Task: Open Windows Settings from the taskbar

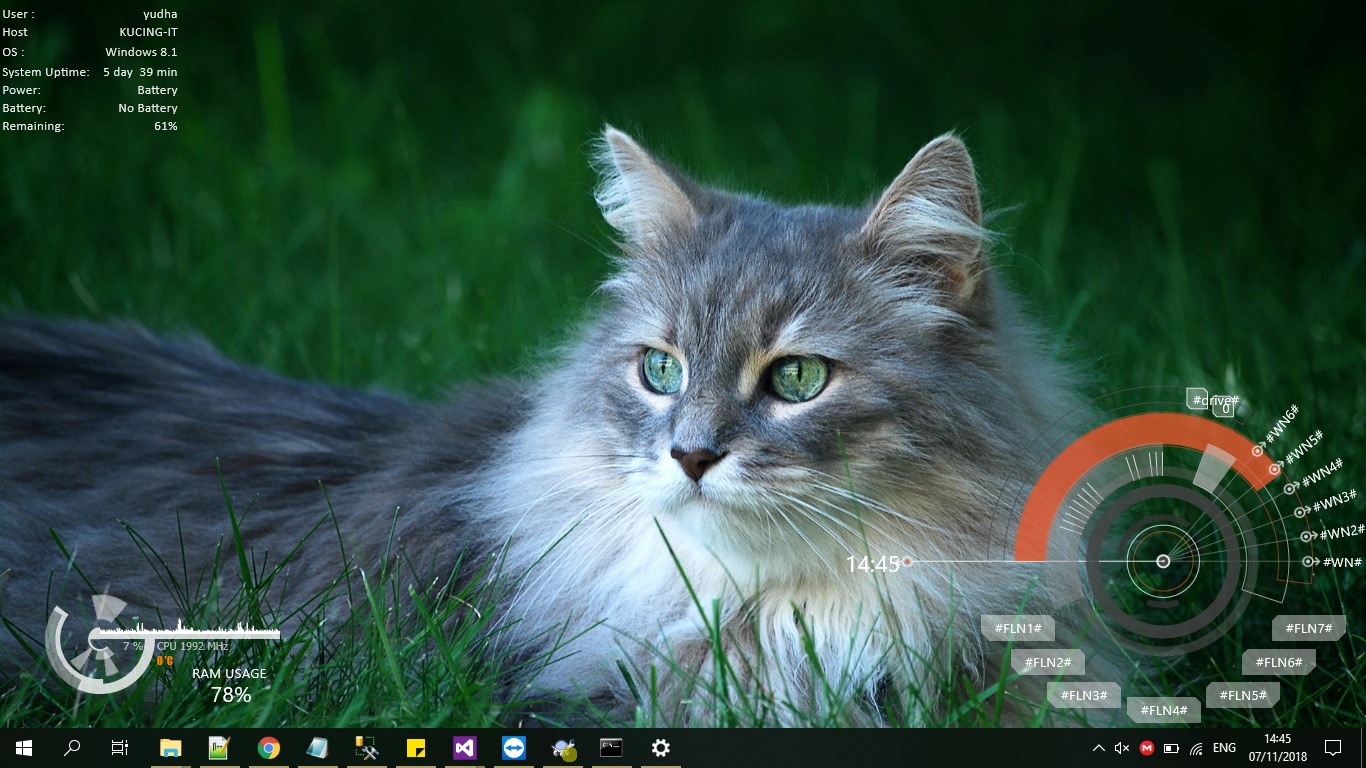Action: [x=660, y=747]
